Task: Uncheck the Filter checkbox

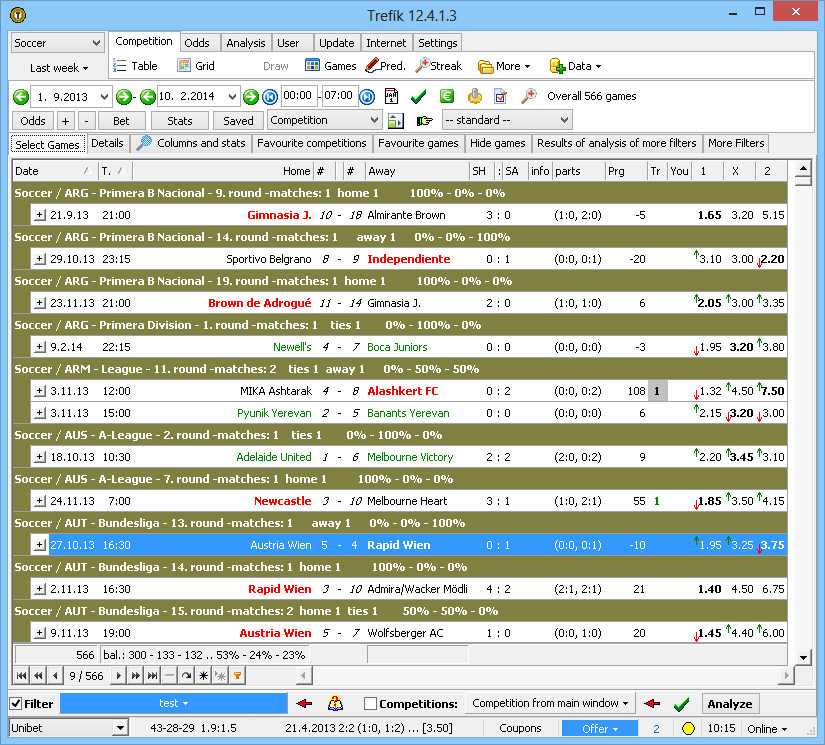Action: pos(17,703)
